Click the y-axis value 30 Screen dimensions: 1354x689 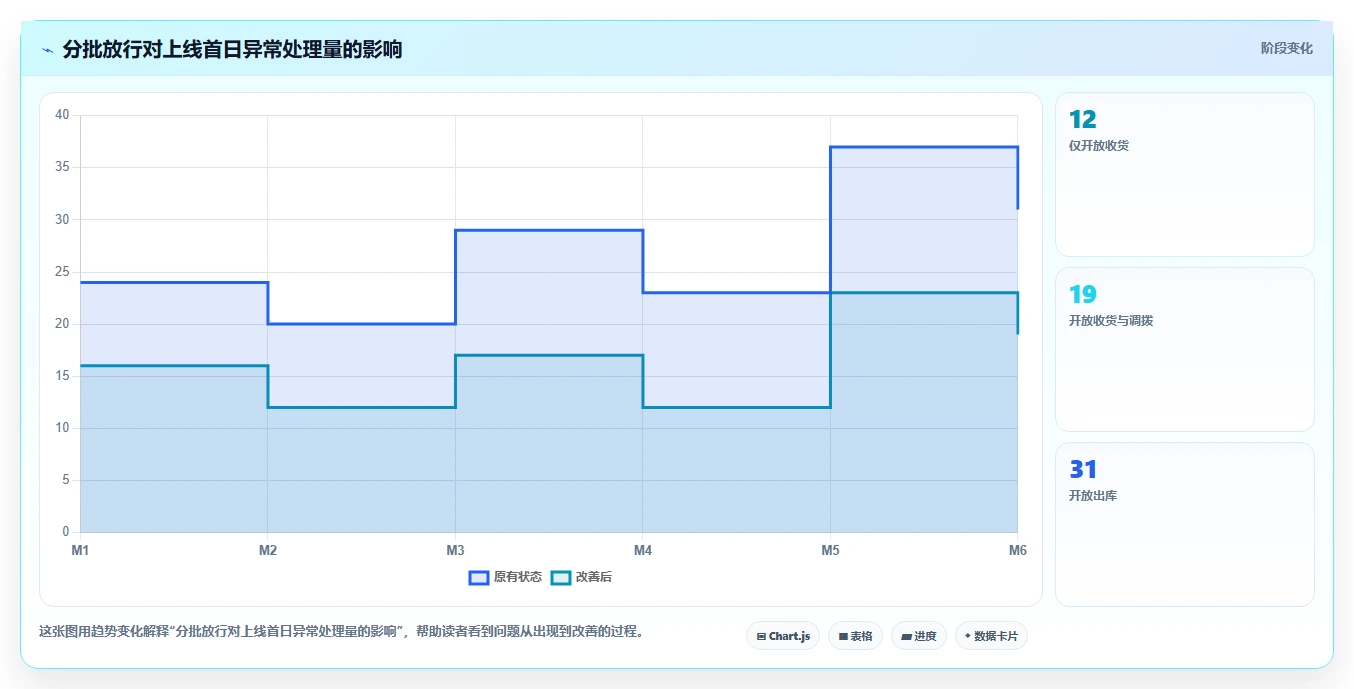[x=62, y=219]
